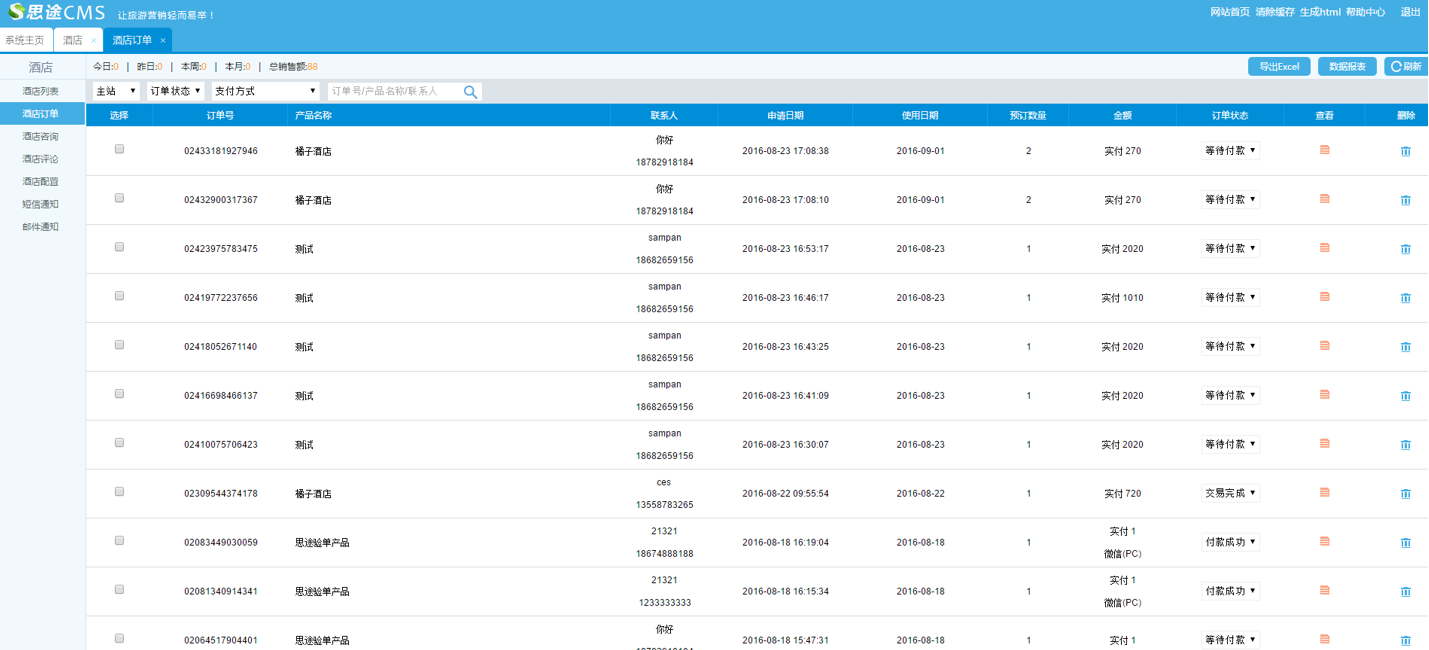
Task: Click the order search input field
Action: 394,92
